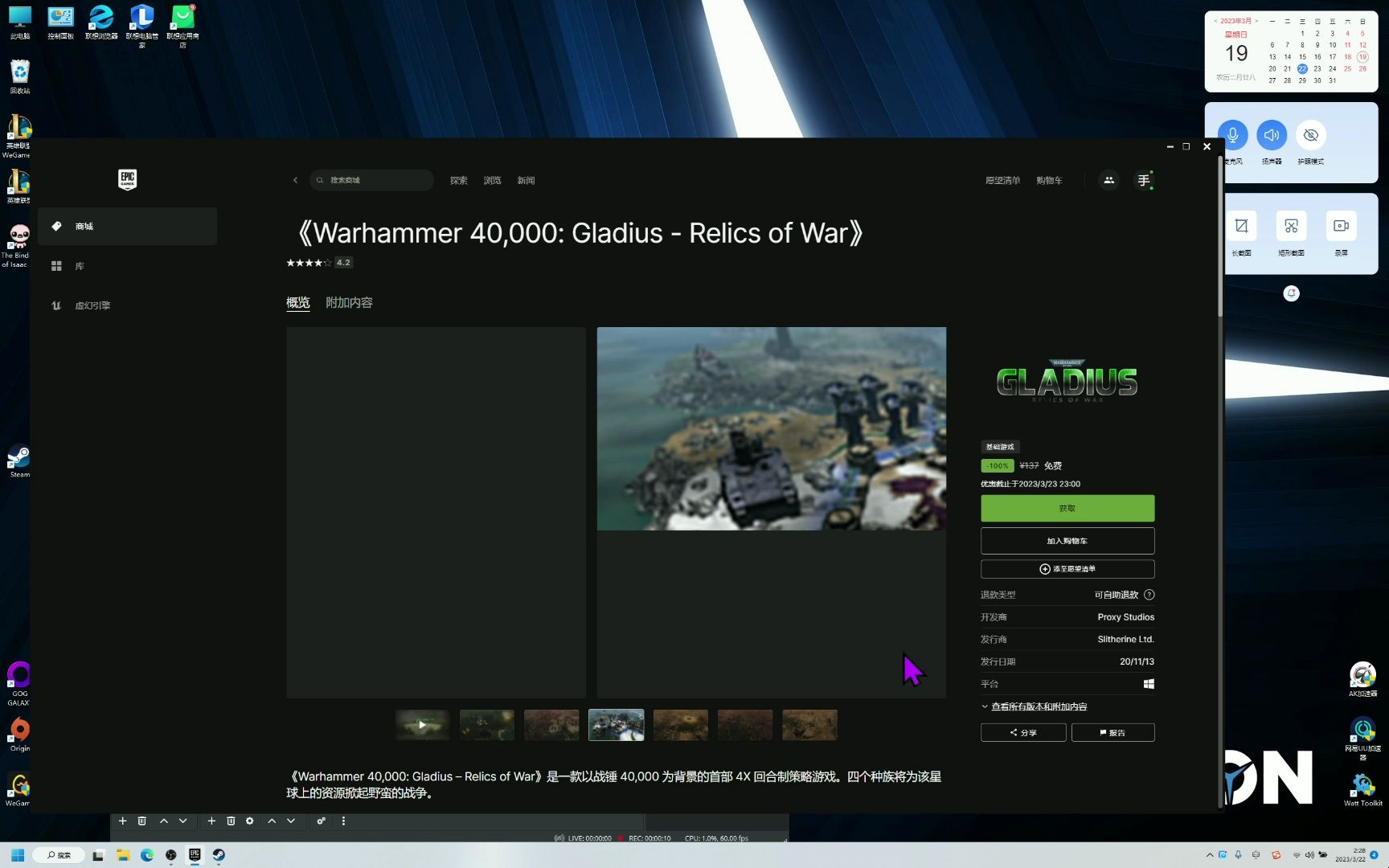Click the long screenshot (长截图) icon
Image resolution: width=1389 pixels, height=868 pixels.
(x=1241, y=226)
